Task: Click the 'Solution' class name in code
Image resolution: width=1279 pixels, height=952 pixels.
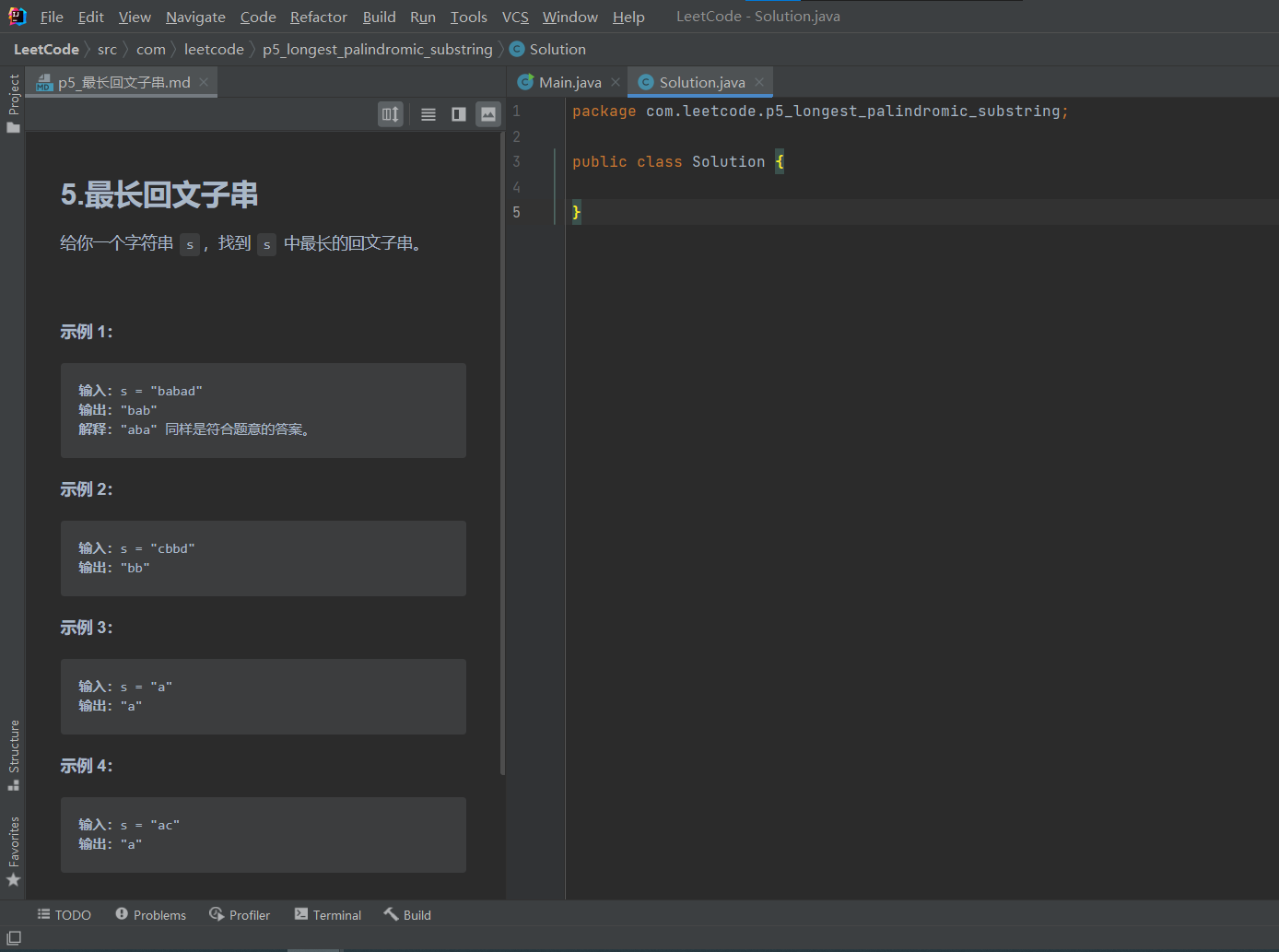Action: coord(728,161)
